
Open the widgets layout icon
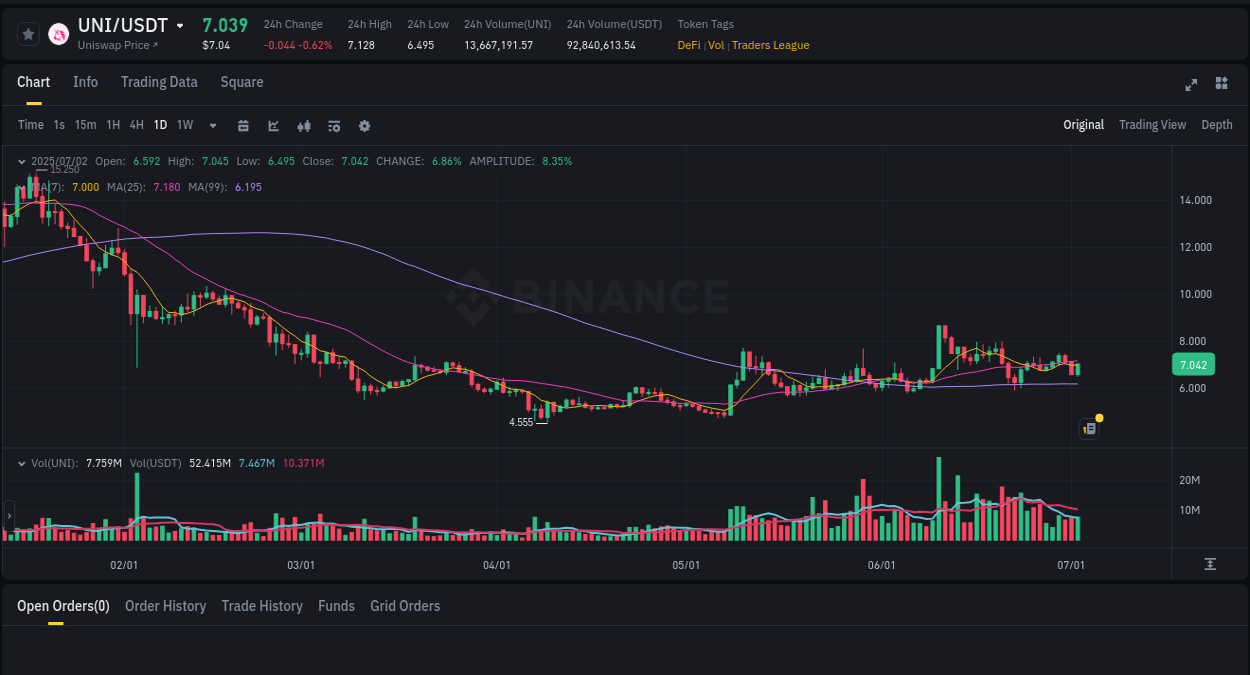(1221, 85)
